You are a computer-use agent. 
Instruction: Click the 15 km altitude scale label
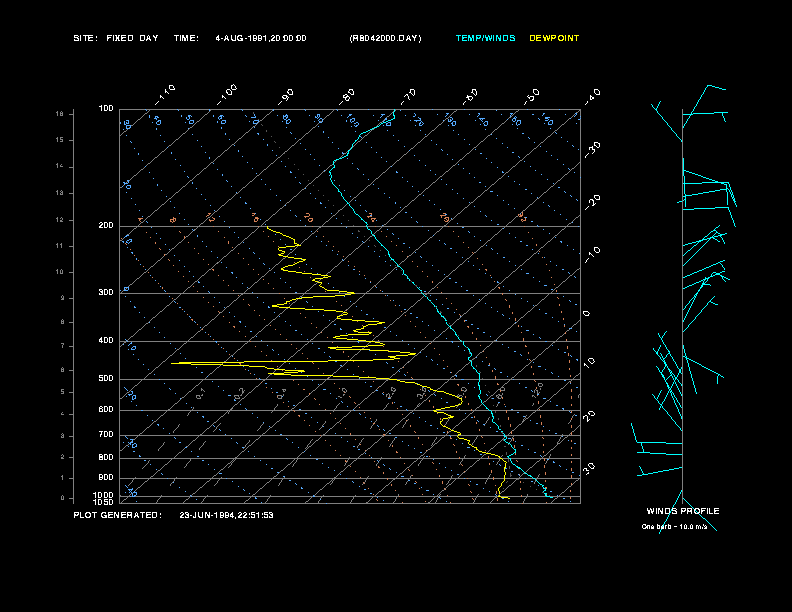coord(60,140)
